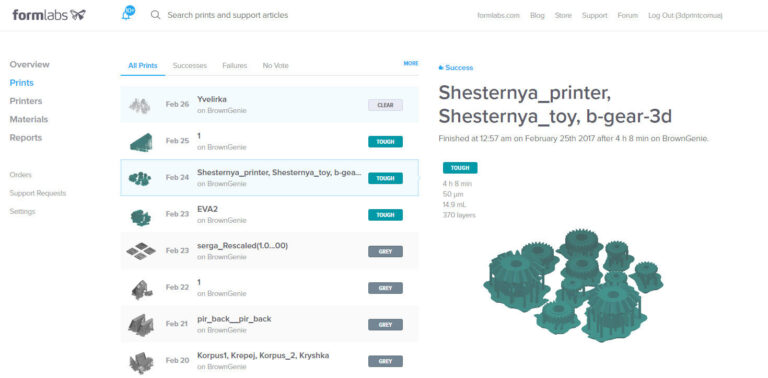Click the TOUGH badge on EVA2 row
The width and height of the screenshot is (768, 378).
(x=385, y=215)
